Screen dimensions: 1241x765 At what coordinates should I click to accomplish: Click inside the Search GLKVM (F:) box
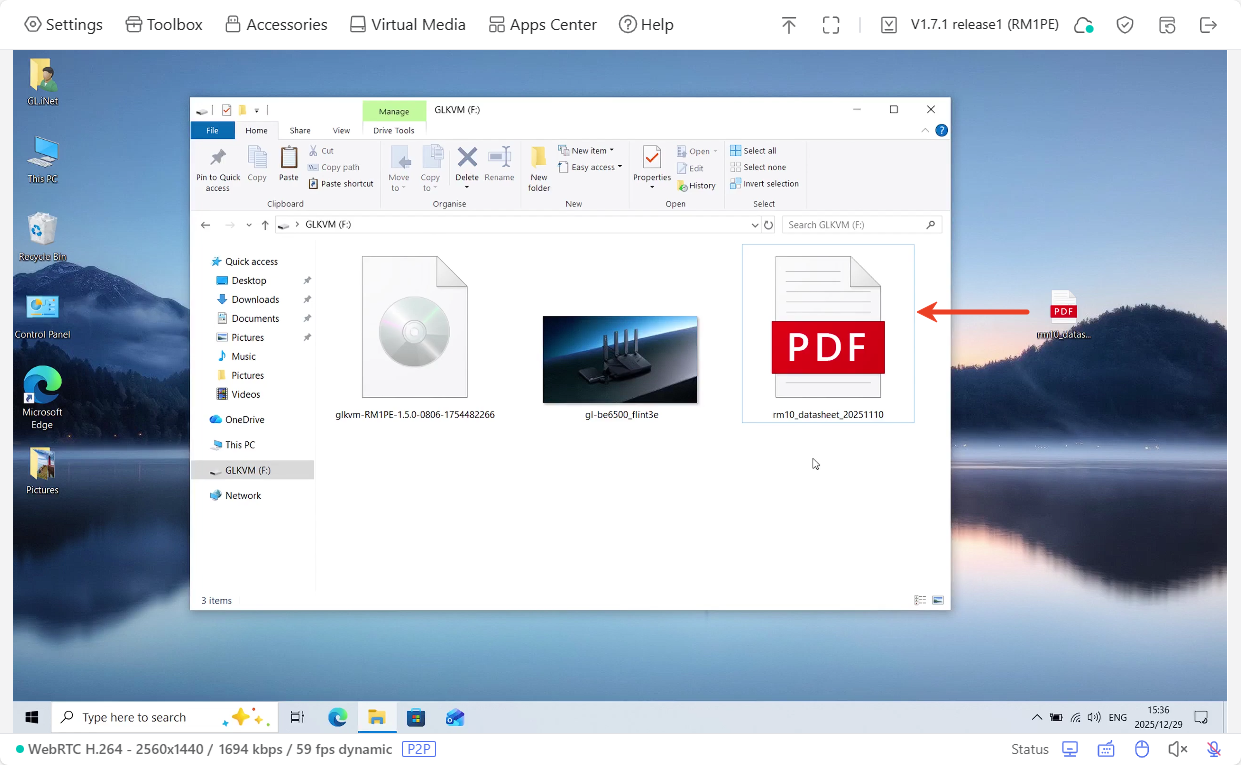pyautogui.click(x=860, y=224)
